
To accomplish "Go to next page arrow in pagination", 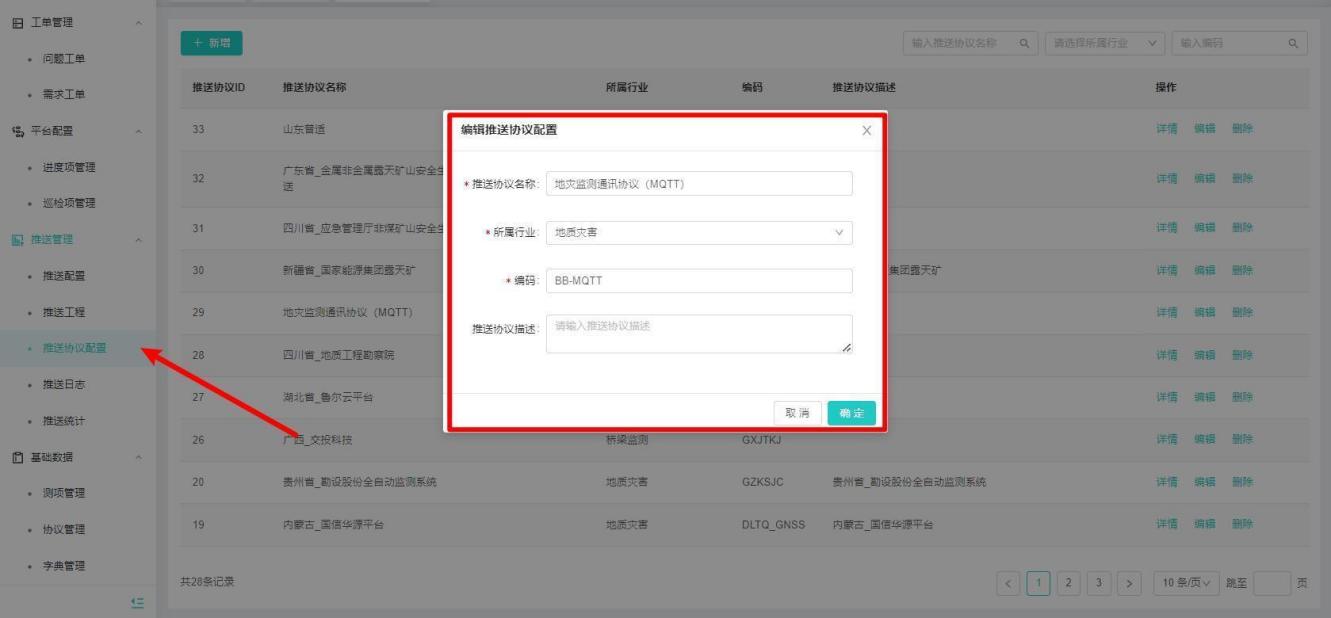I will 1129,582.
